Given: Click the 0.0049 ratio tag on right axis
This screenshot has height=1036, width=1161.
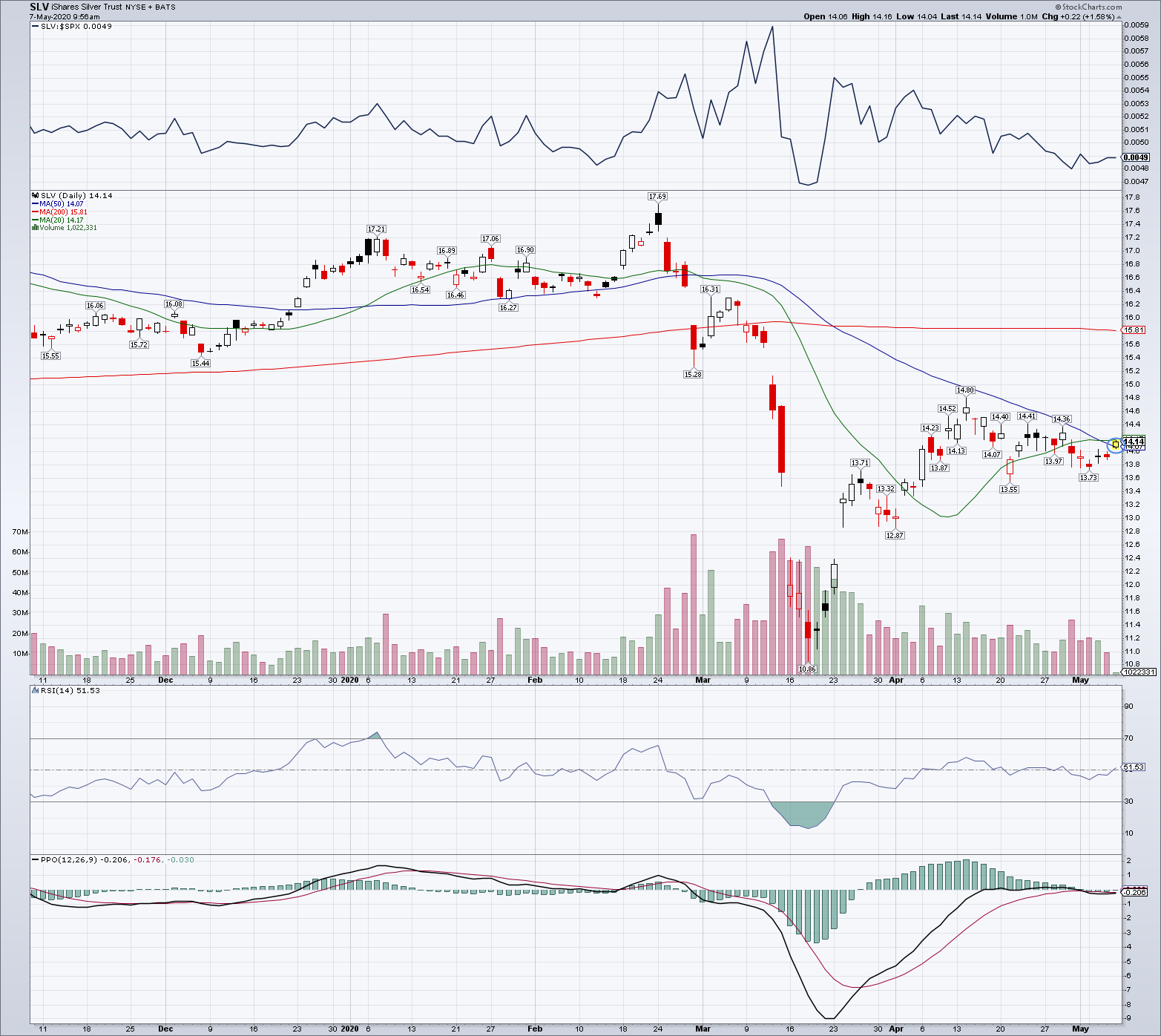Looking at the screenshot, I should point(1137,157).
